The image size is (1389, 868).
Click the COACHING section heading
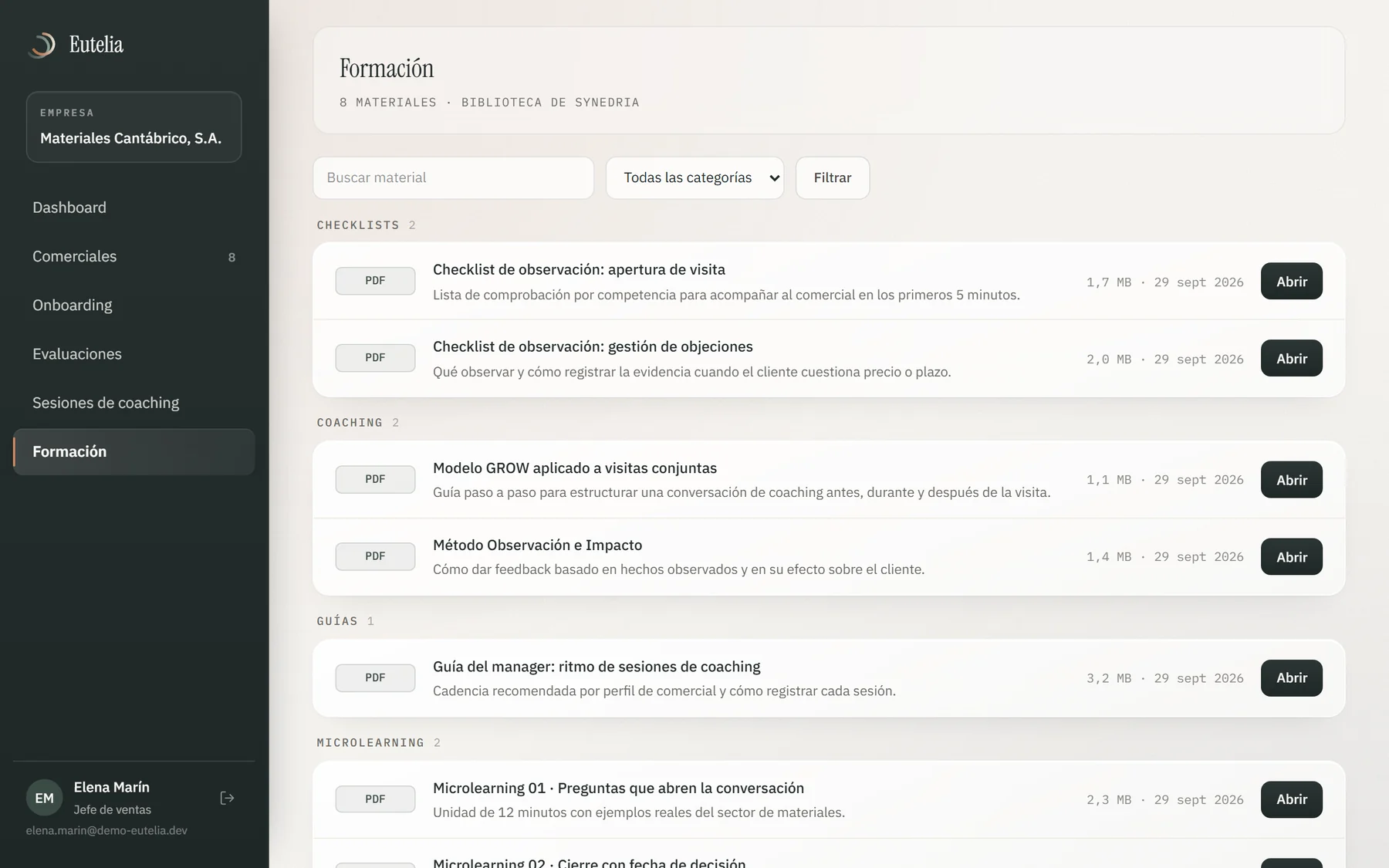pyautogui.click(x=350, y=423)
